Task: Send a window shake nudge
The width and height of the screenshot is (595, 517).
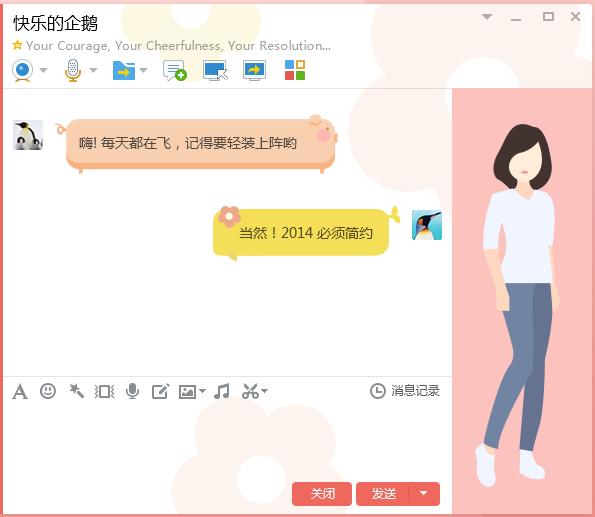Action: (104, 391)
